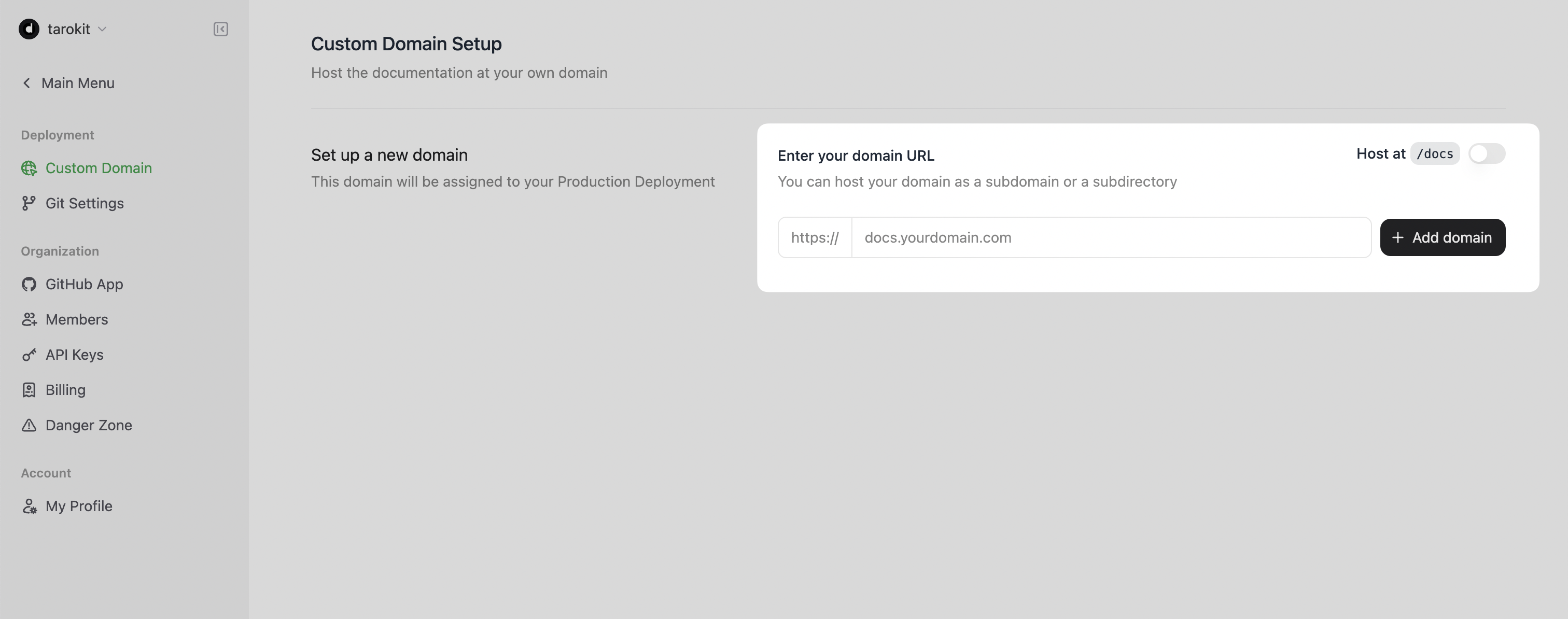
Task: Click the tarokit workspace logo avatar
Action: 29,29
